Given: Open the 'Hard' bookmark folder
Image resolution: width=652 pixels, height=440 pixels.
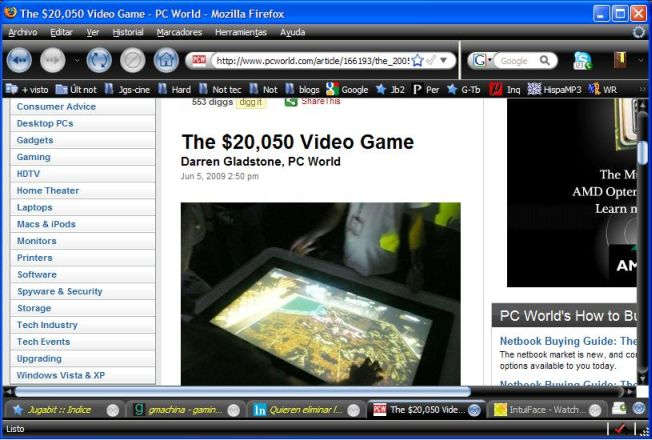Looking at the screenshot, I should pos(174,89).
